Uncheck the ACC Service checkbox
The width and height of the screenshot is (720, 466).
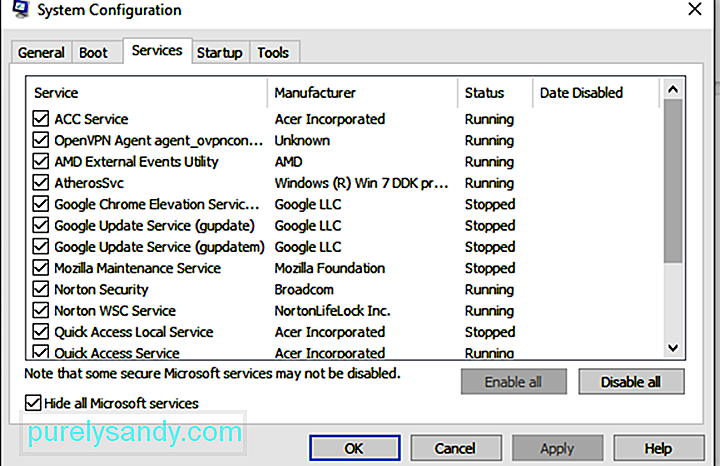coord(41,118)
